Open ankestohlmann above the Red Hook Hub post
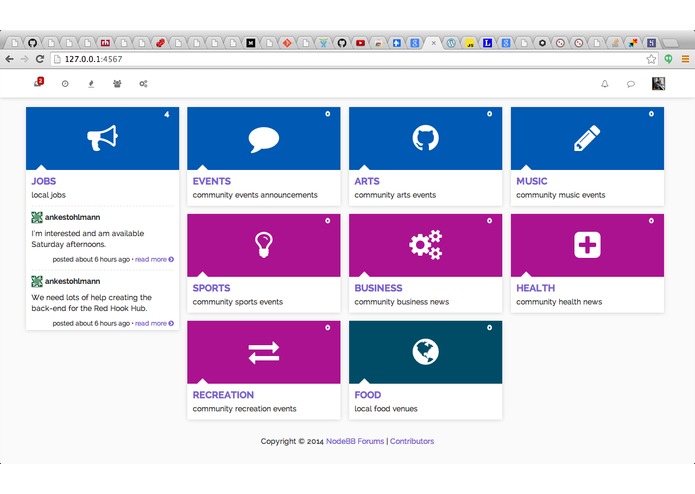 coord(72,281)
